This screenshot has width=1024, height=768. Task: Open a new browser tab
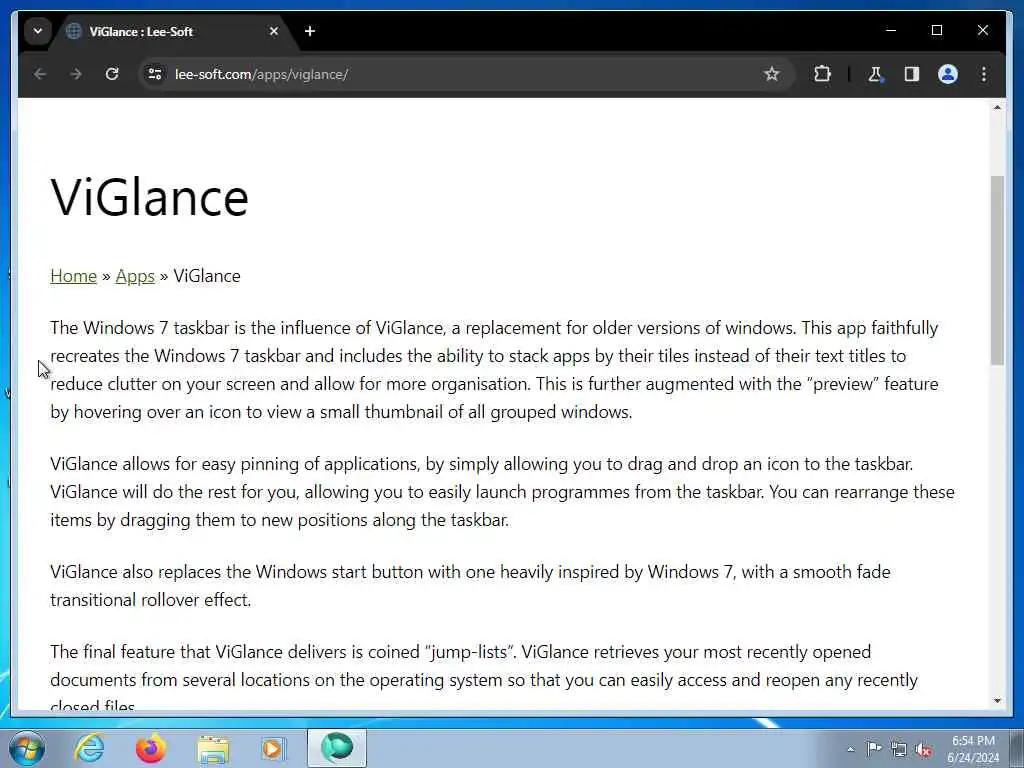coord(310,31)
